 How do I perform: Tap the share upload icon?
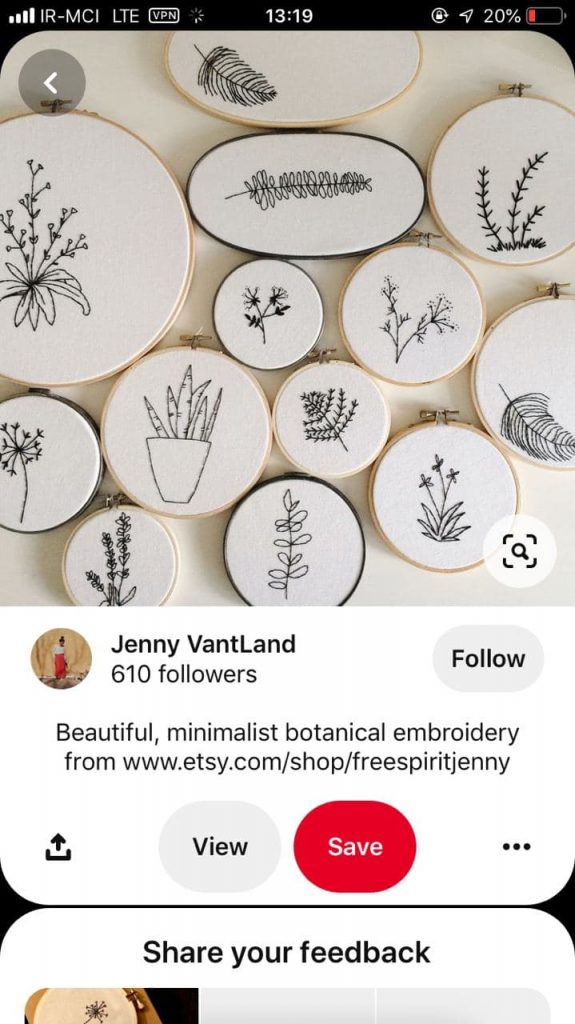pos(58,846)
